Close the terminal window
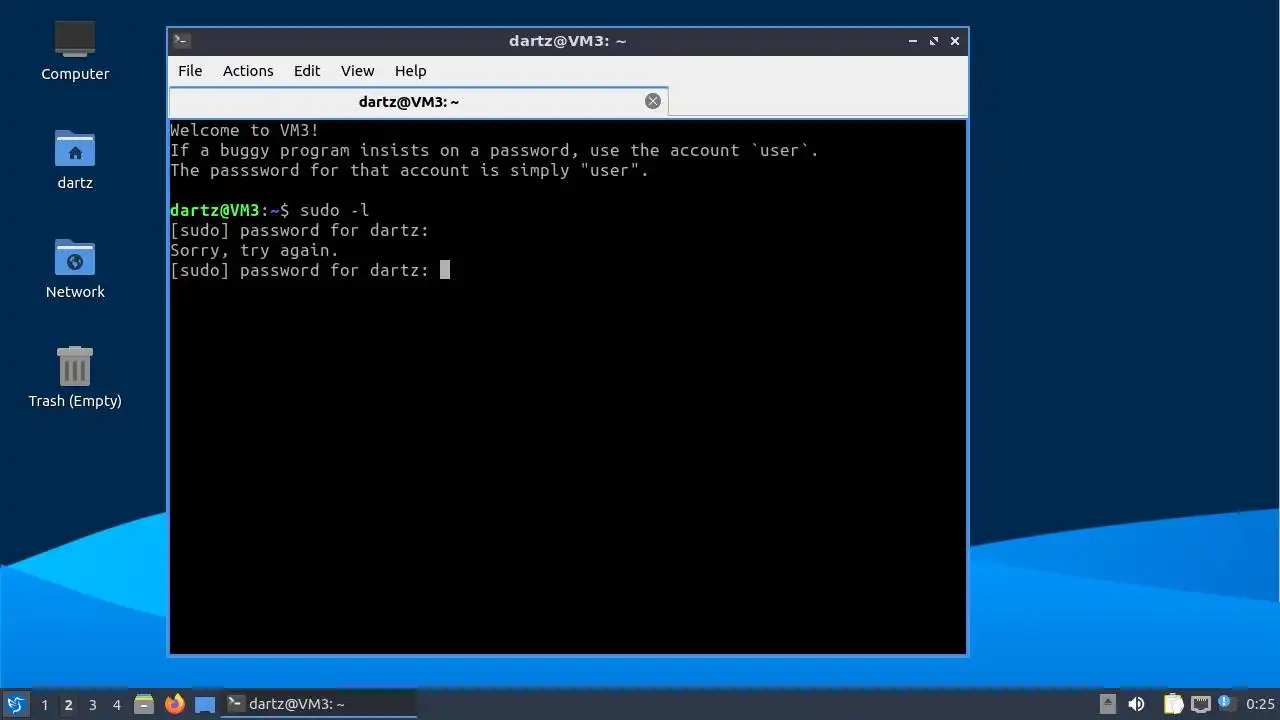The height and width of the screenshot is (720, 1280). click(x=955, y=41)
